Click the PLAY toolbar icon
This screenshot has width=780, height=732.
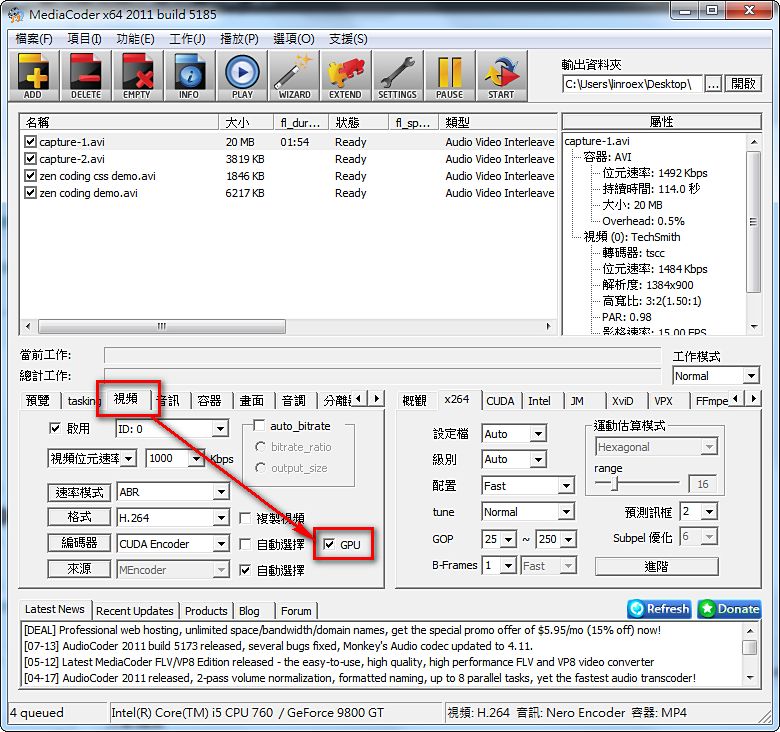242,76
